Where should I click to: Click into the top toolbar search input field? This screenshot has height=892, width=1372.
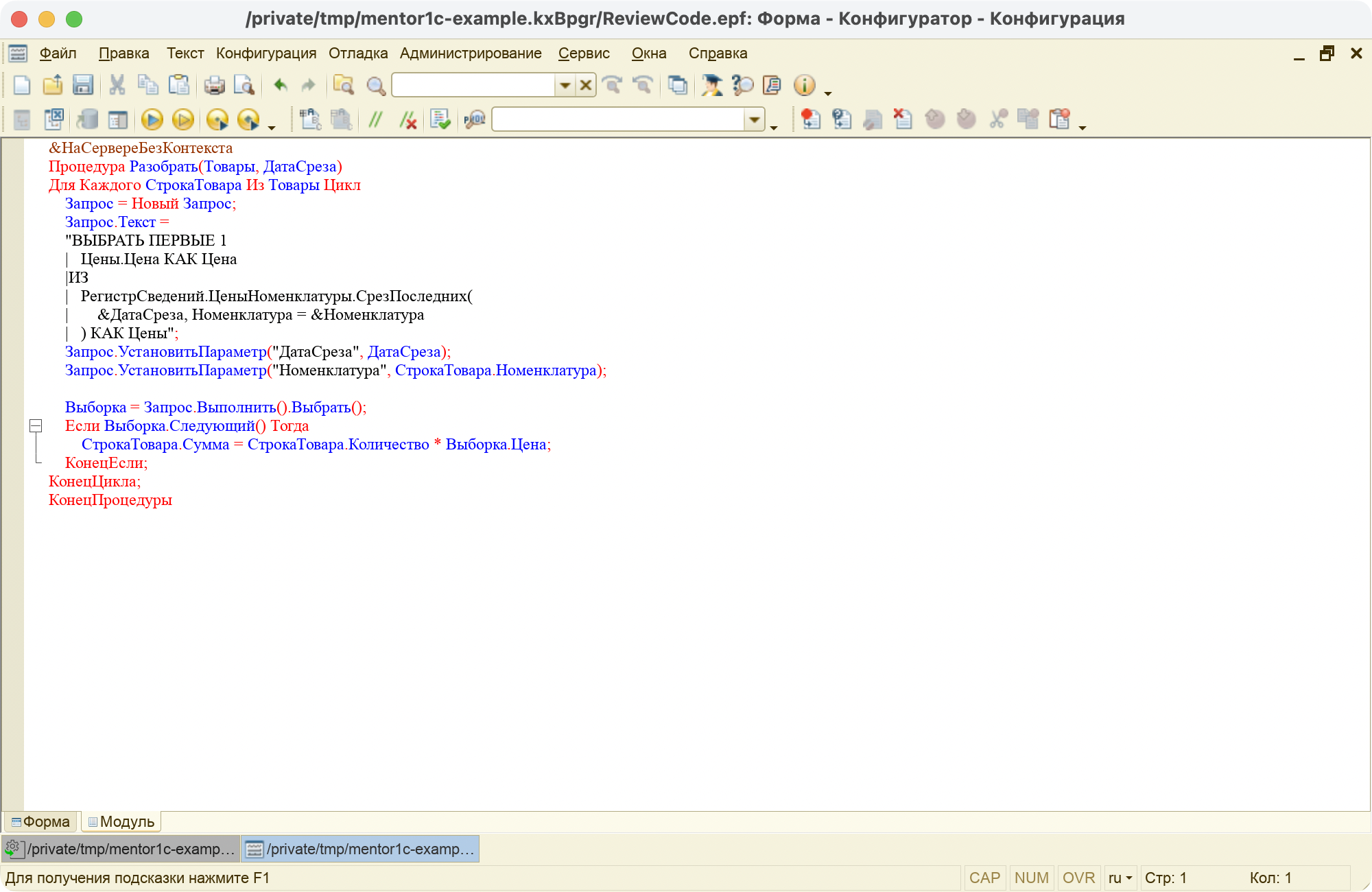click(473, 85)
